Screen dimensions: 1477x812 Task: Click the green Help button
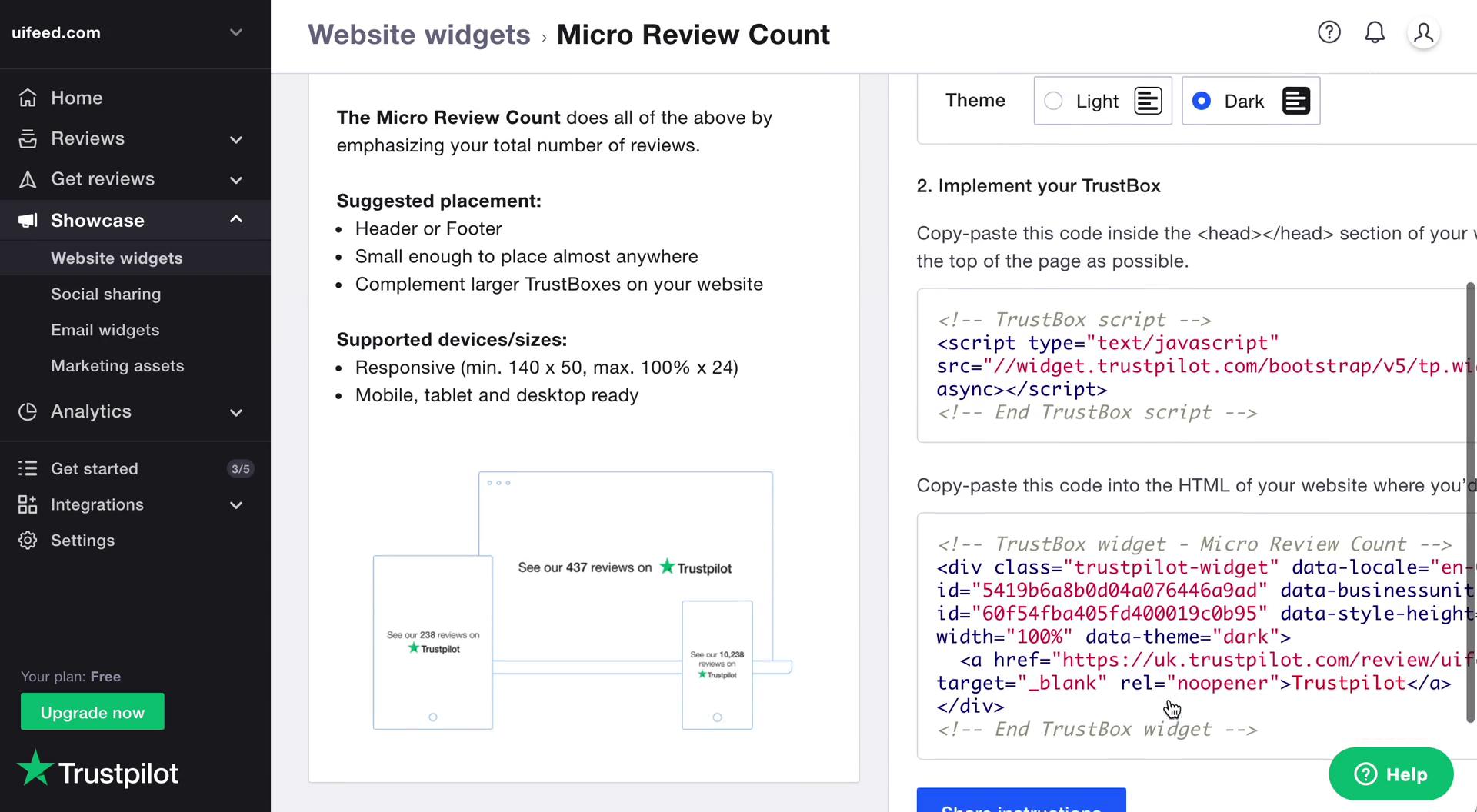tap(1391, 774)
